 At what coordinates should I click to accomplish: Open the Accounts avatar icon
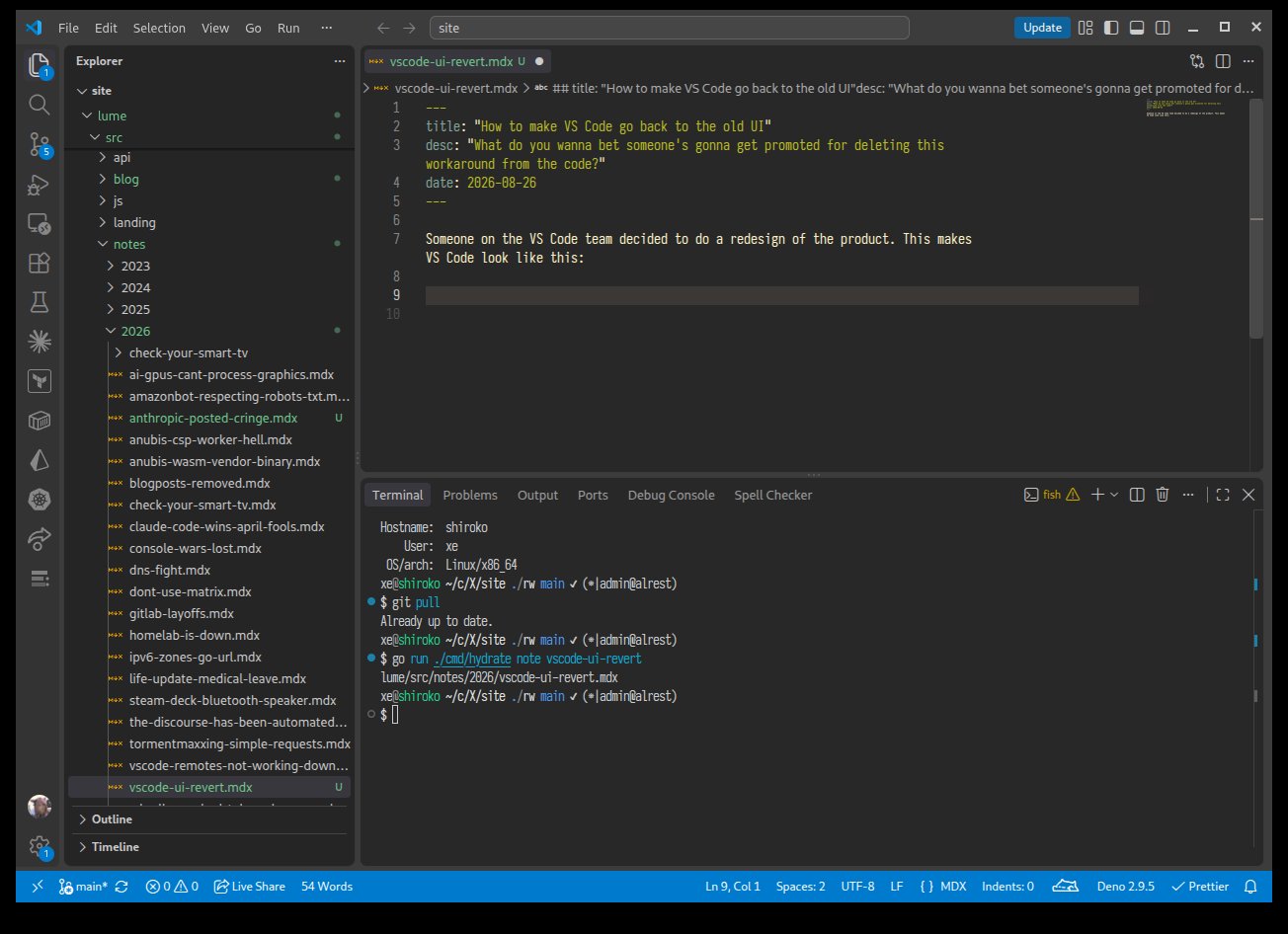pos(39,807)
